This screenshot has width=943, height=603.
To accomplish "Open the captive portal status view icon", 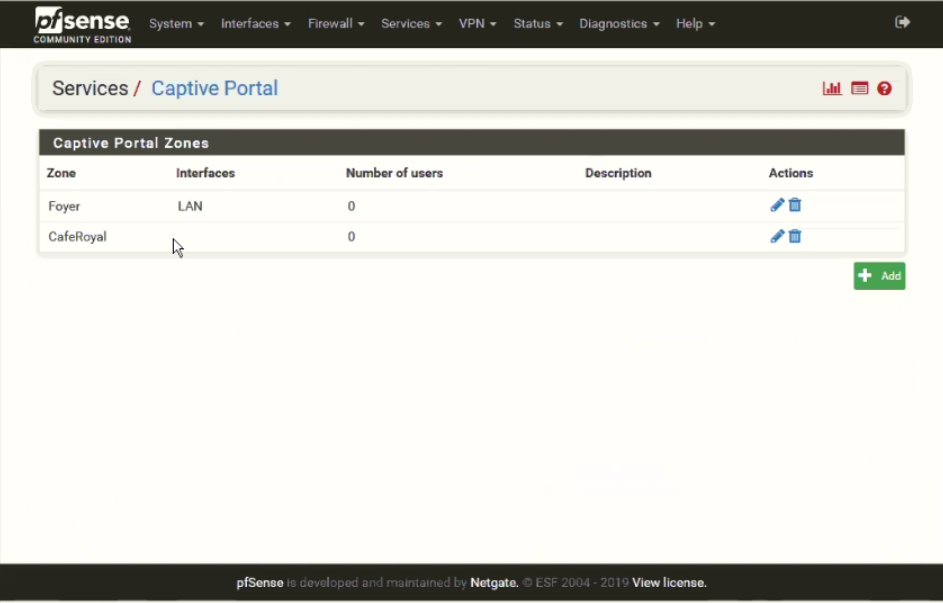I will (858, 88).
